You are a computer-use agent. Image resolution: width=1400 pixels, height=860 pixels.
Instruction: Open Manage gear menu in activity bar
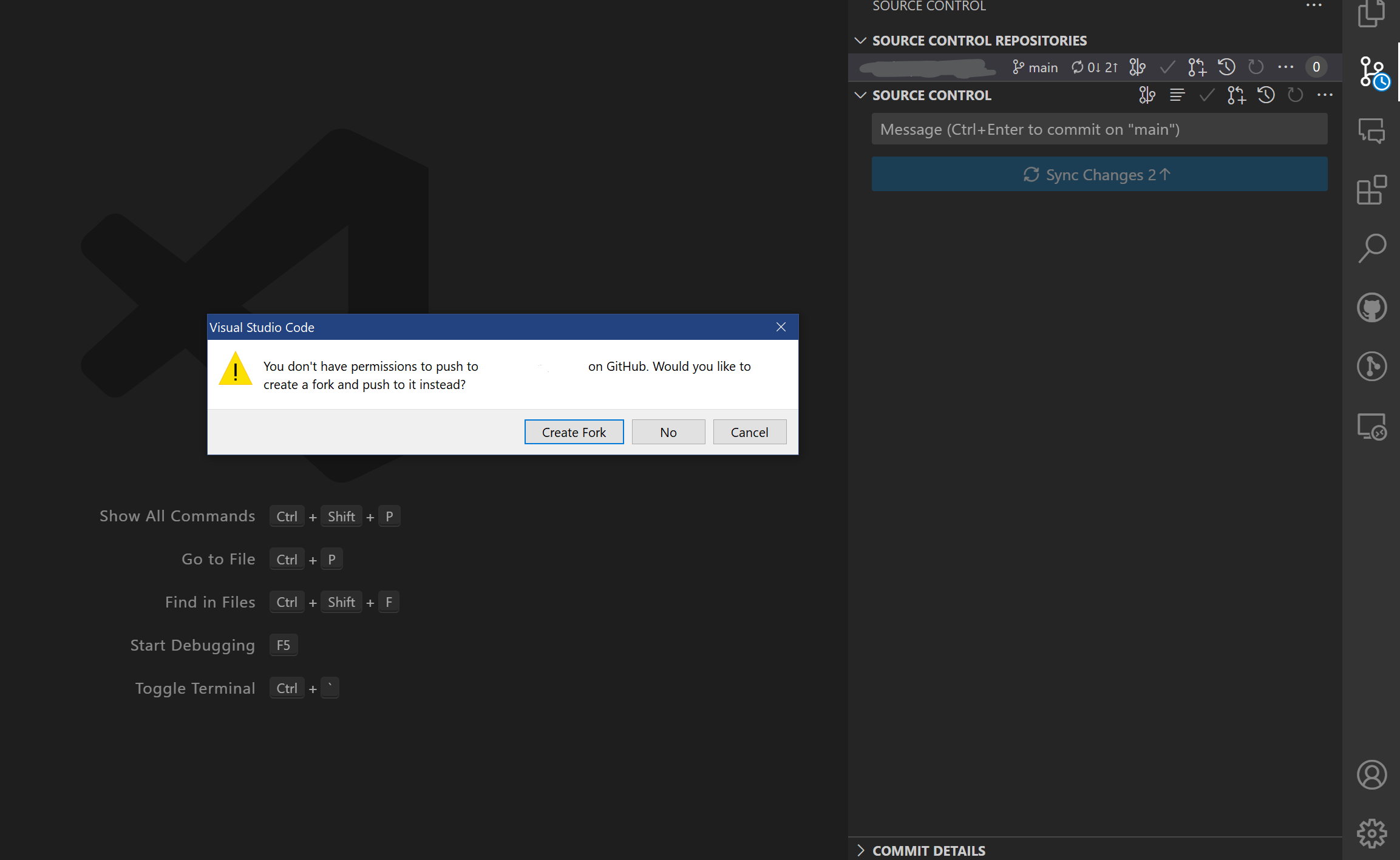coord(1371,833)
